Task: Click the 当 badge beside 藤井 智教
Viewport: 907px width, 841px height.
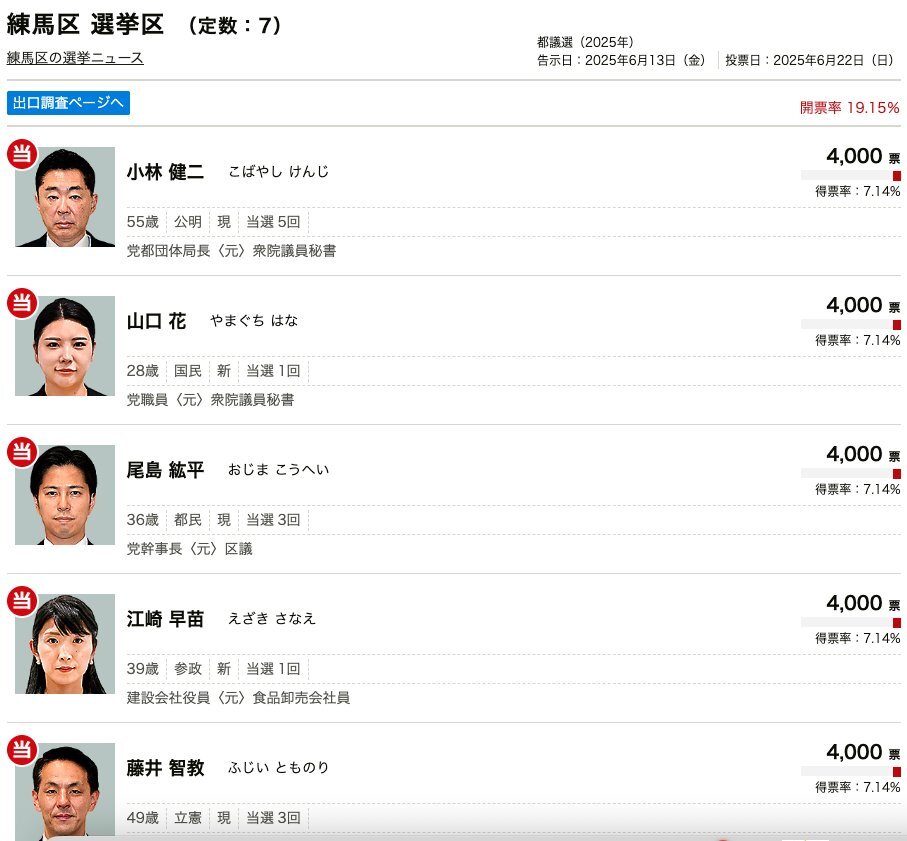Action: coord(21,750)
